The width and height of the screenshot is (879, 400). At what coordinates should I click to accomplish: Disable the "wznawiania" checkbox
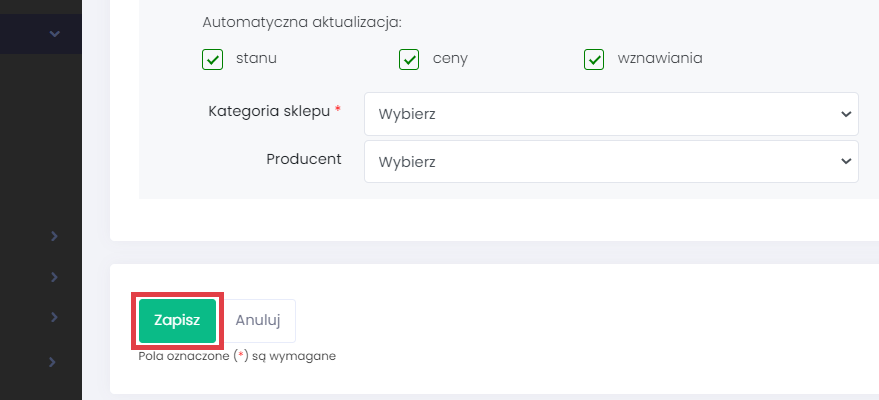point(594,59)
